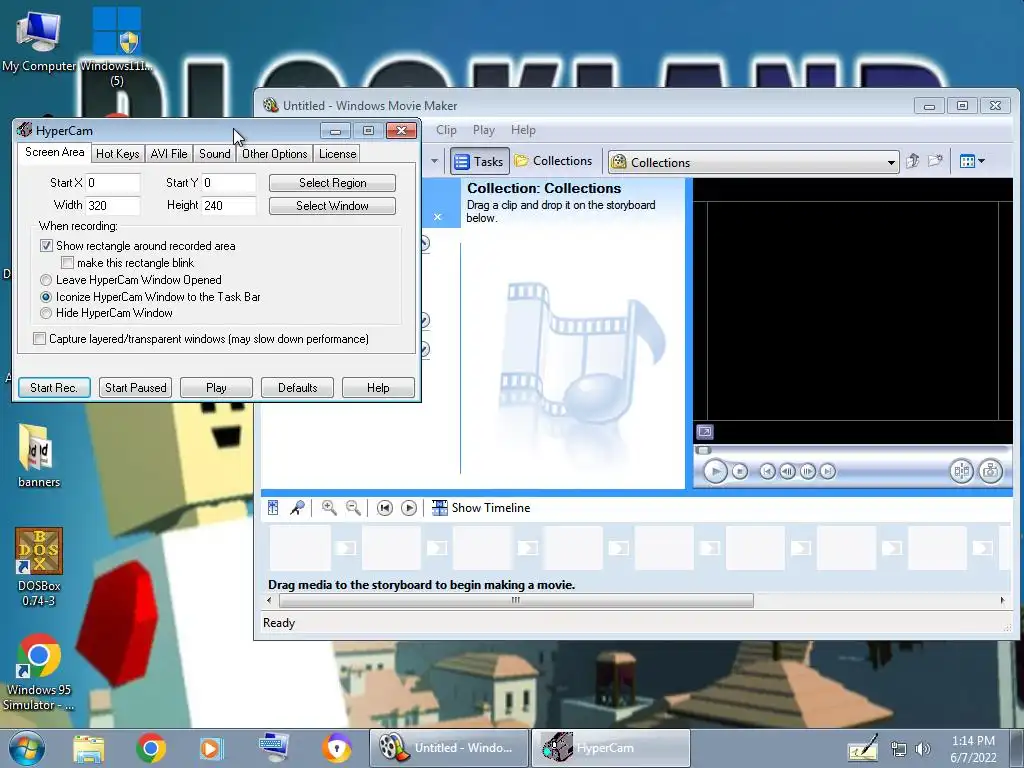
Task: Step to the previous frame in monitor
Action: [x=788, y=471]
